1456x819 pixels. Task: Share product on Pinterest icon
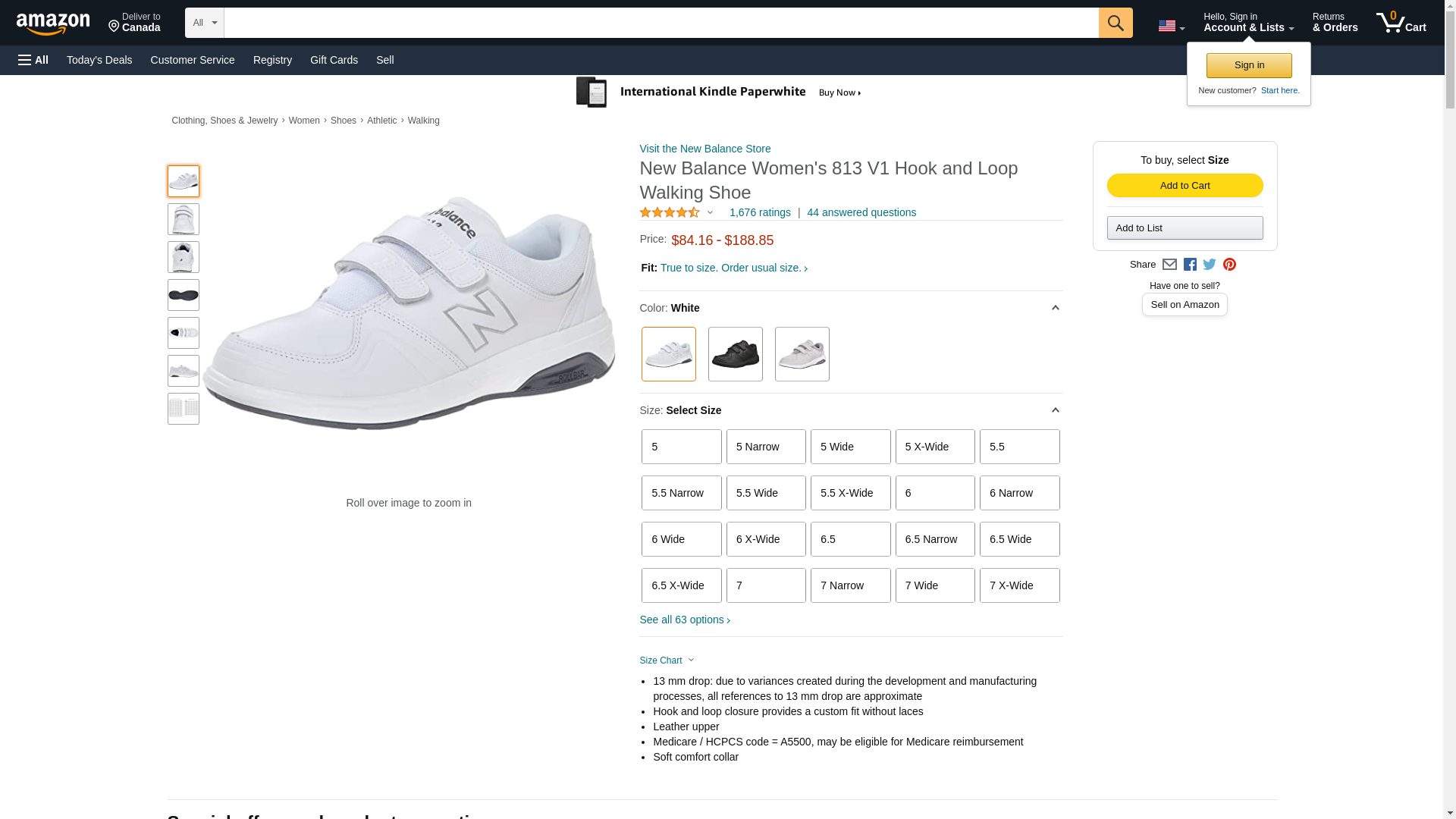click(1229, 265)
